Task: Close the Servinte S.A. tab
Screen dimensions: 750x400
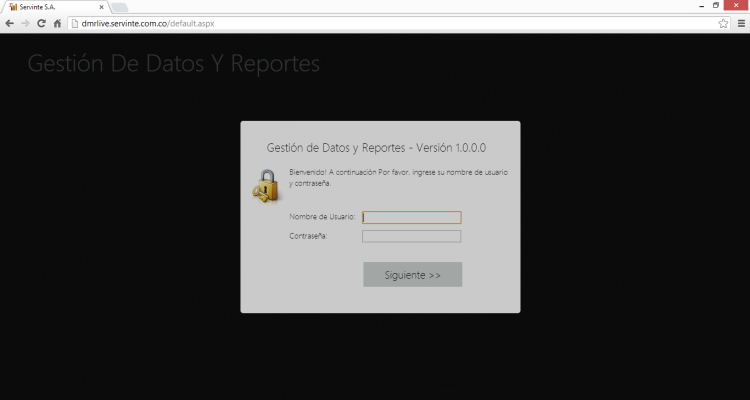Action: tap(100, 7)
